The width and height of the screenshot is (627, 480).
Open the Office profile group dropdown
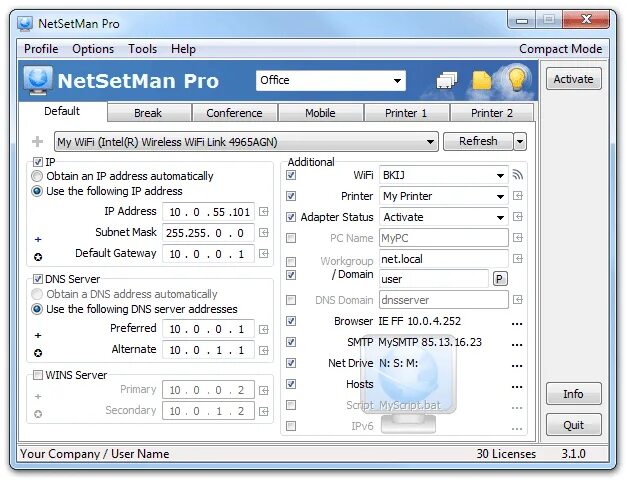tap(331, 80)
